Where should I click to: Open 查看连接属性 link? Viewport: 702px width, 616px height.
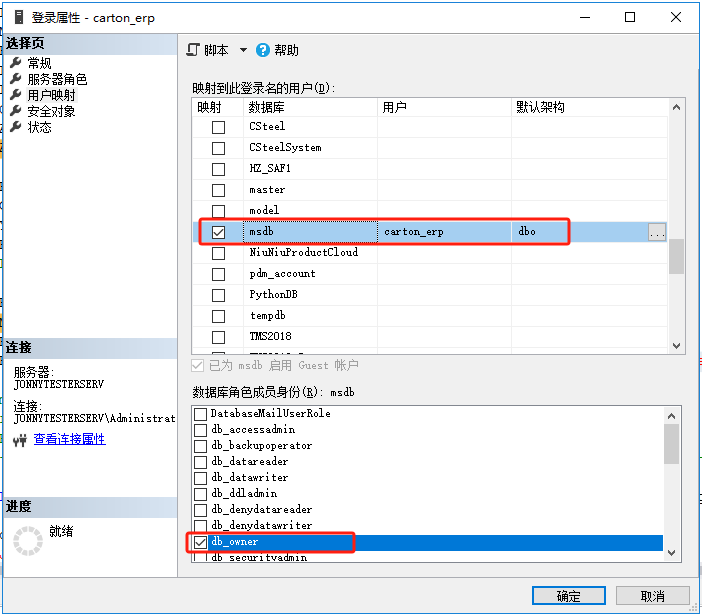(69, 439)
